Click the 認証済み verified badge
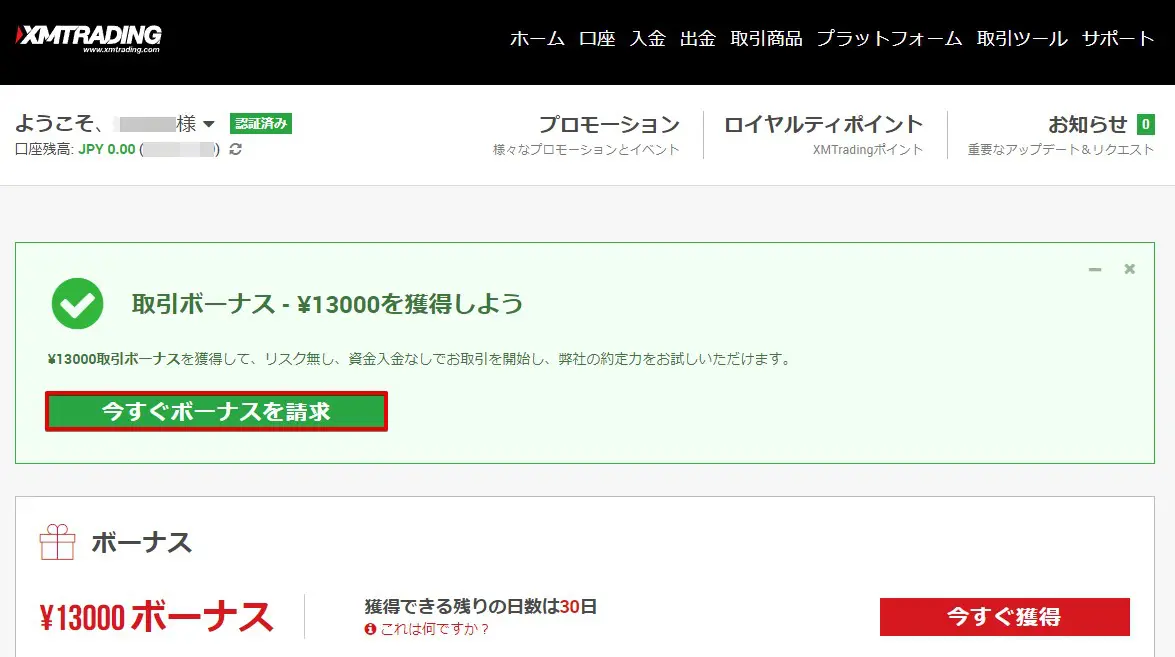This screenshot has width=1175, height=657. 260,124
